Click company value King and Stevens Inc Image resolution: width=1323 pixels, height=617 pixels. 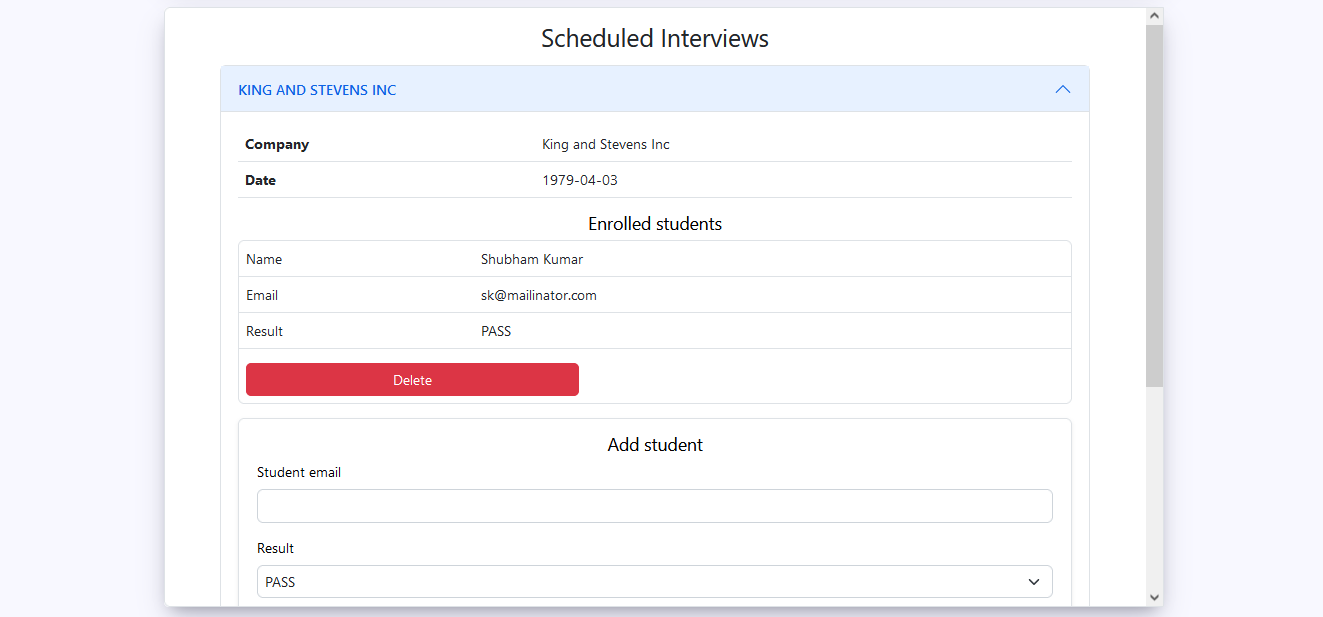pos(606,144)
